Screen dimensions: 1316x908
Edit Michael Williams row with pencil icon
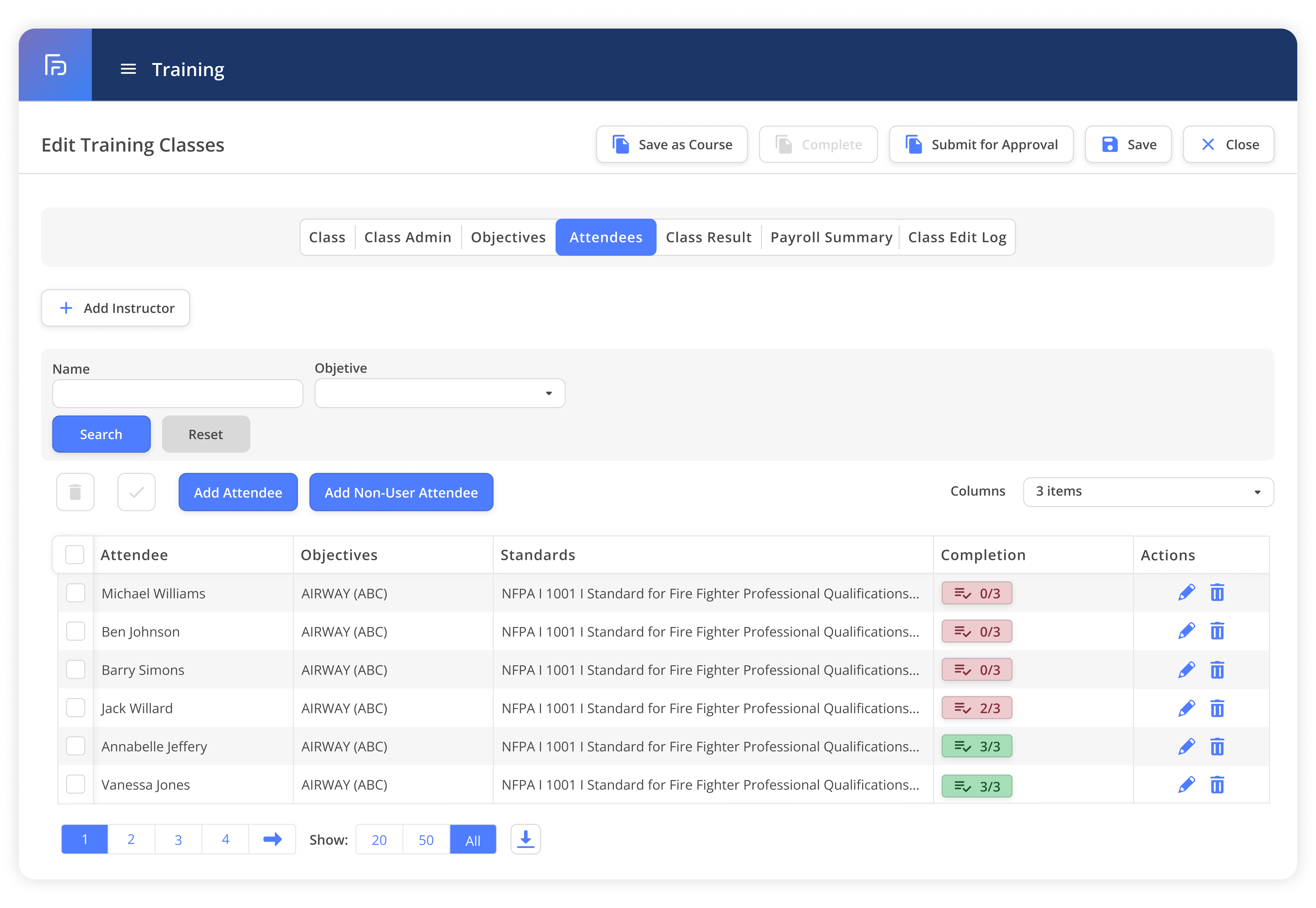(x=1186, y=593)
